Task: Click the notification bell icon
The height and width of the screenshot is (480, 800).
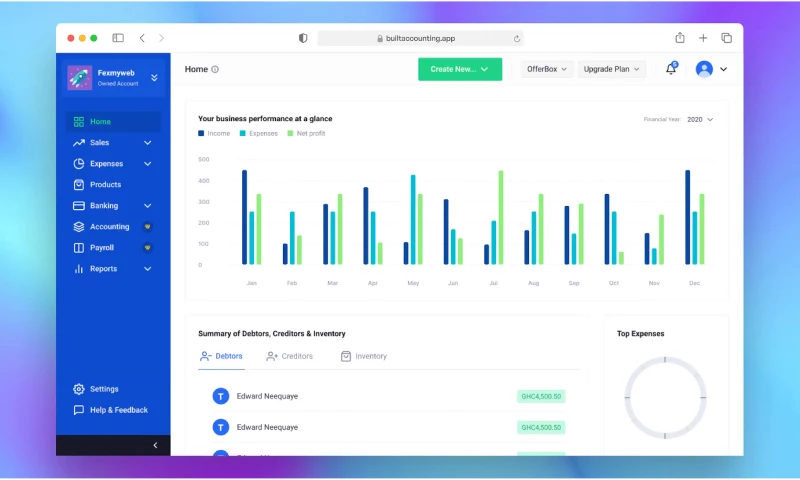Action: 671,69
